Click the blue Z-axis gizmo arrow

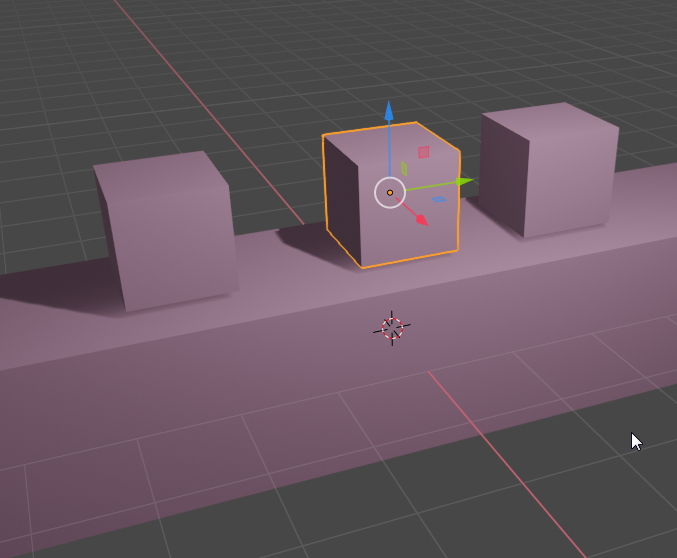pyautogui.click(x=389, y=111)
